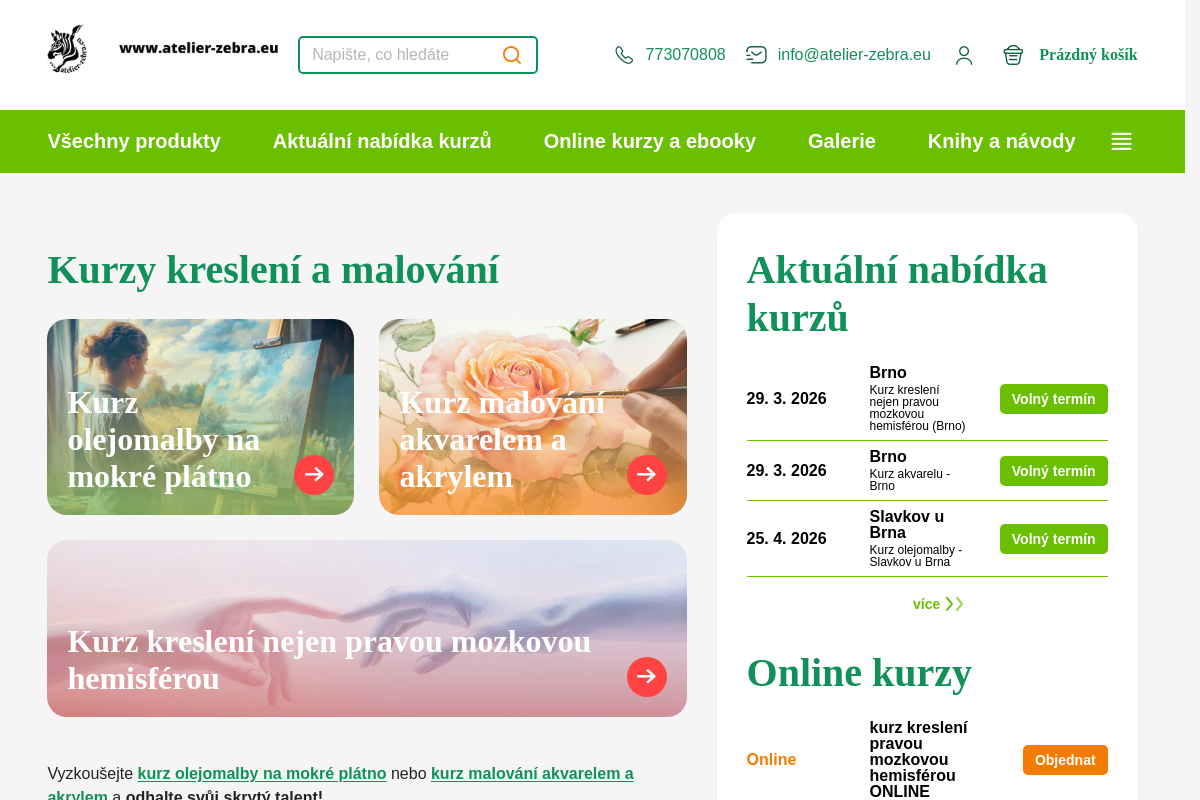Viewport: 1200px width, 800px height.
Task: Expand the hamburger menu for more categories
Action: 1122,142
